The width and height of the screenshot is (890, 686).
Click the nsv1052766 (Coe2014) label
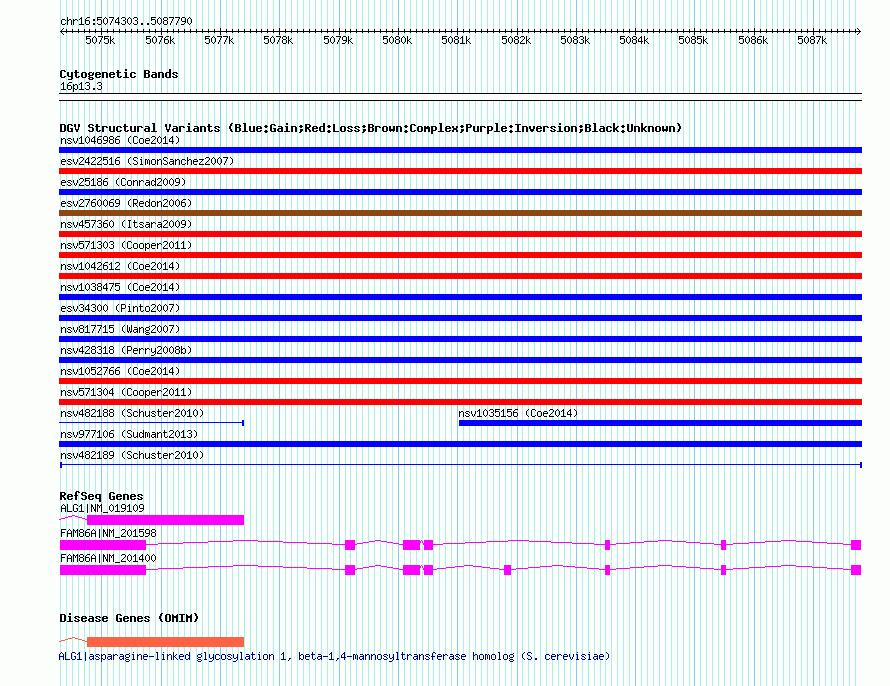coord(120,371)
